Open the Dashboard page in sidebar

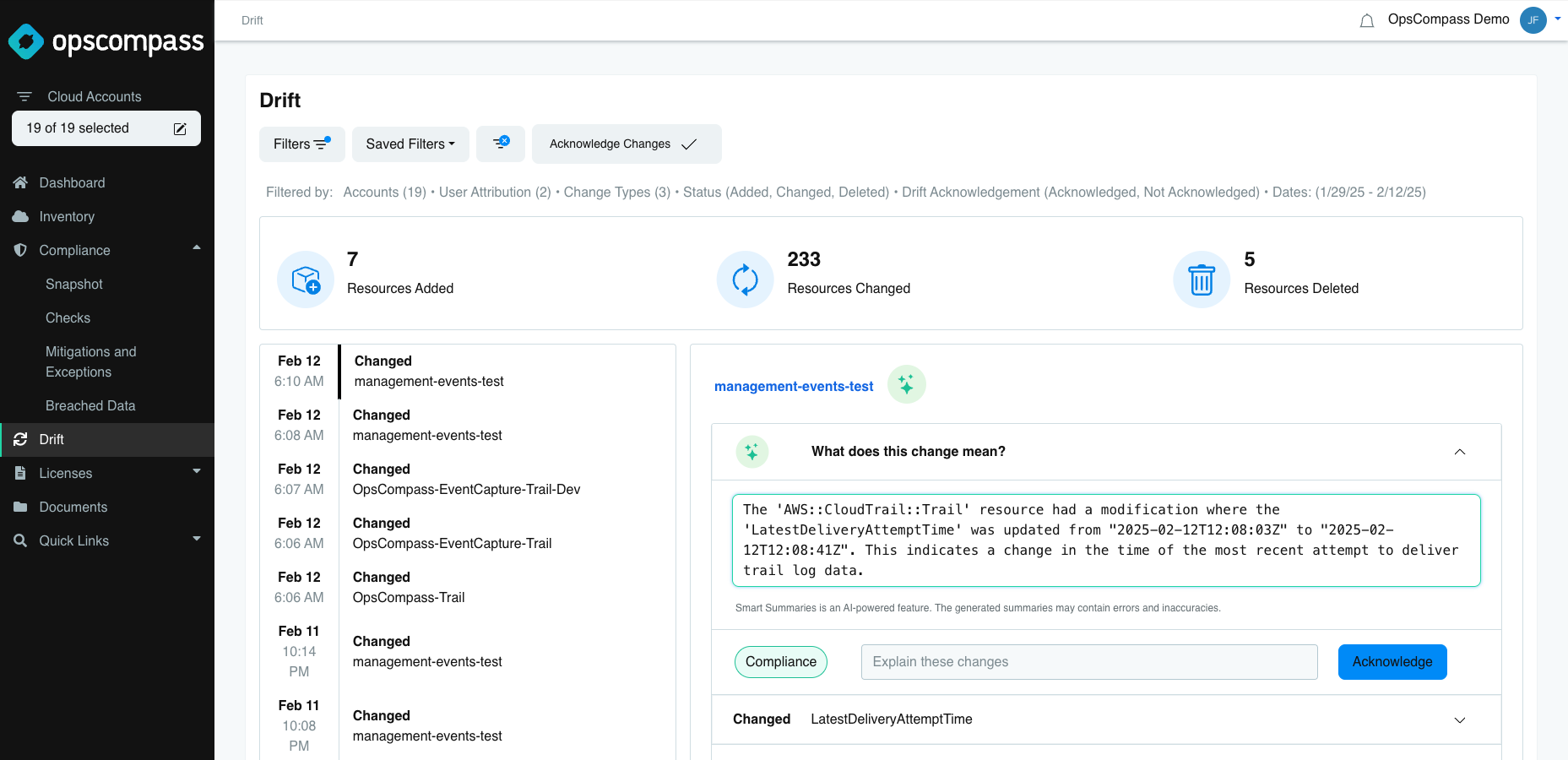72,183
